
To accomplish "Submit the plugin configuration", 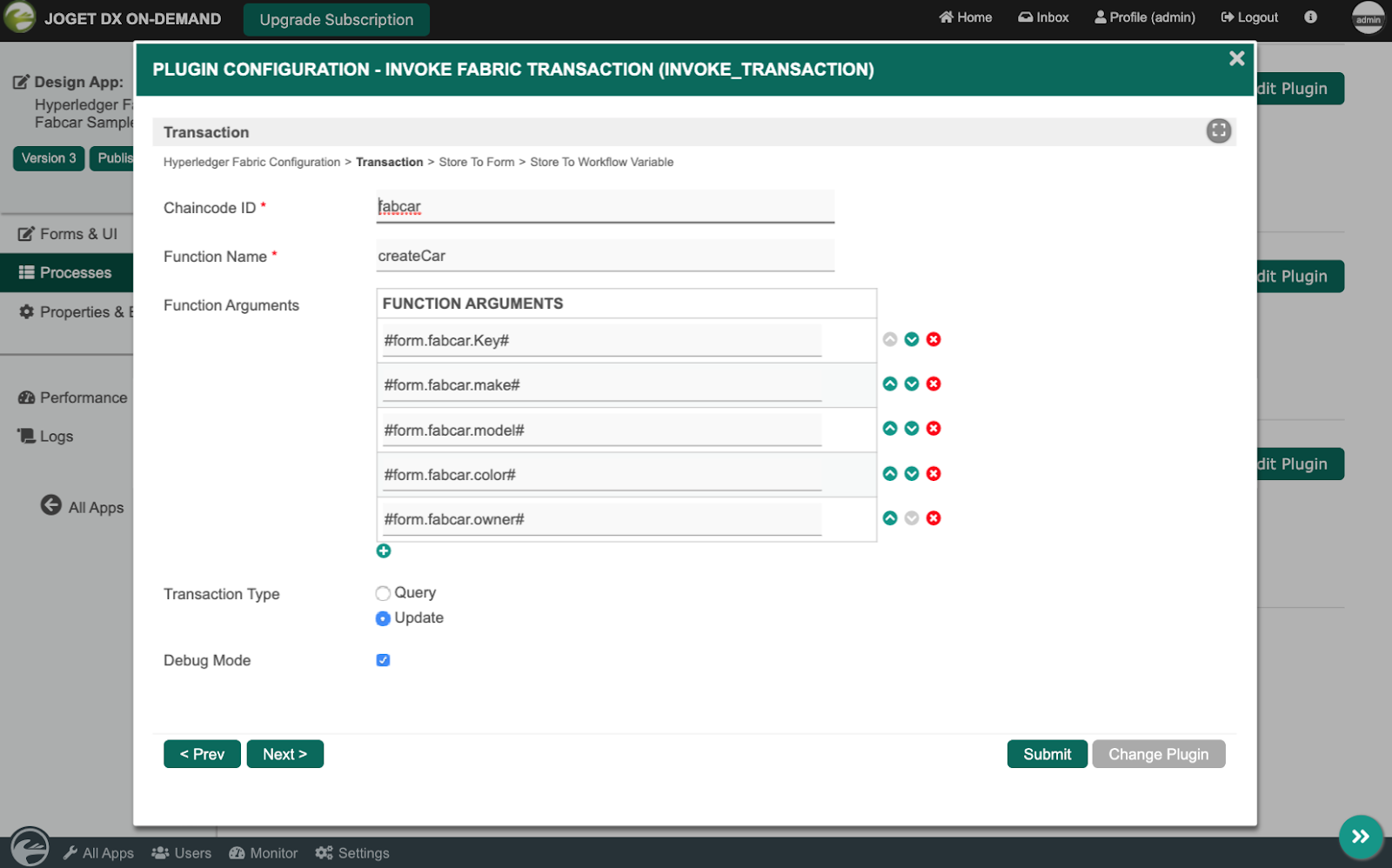I will click(x=1047, y=754).
